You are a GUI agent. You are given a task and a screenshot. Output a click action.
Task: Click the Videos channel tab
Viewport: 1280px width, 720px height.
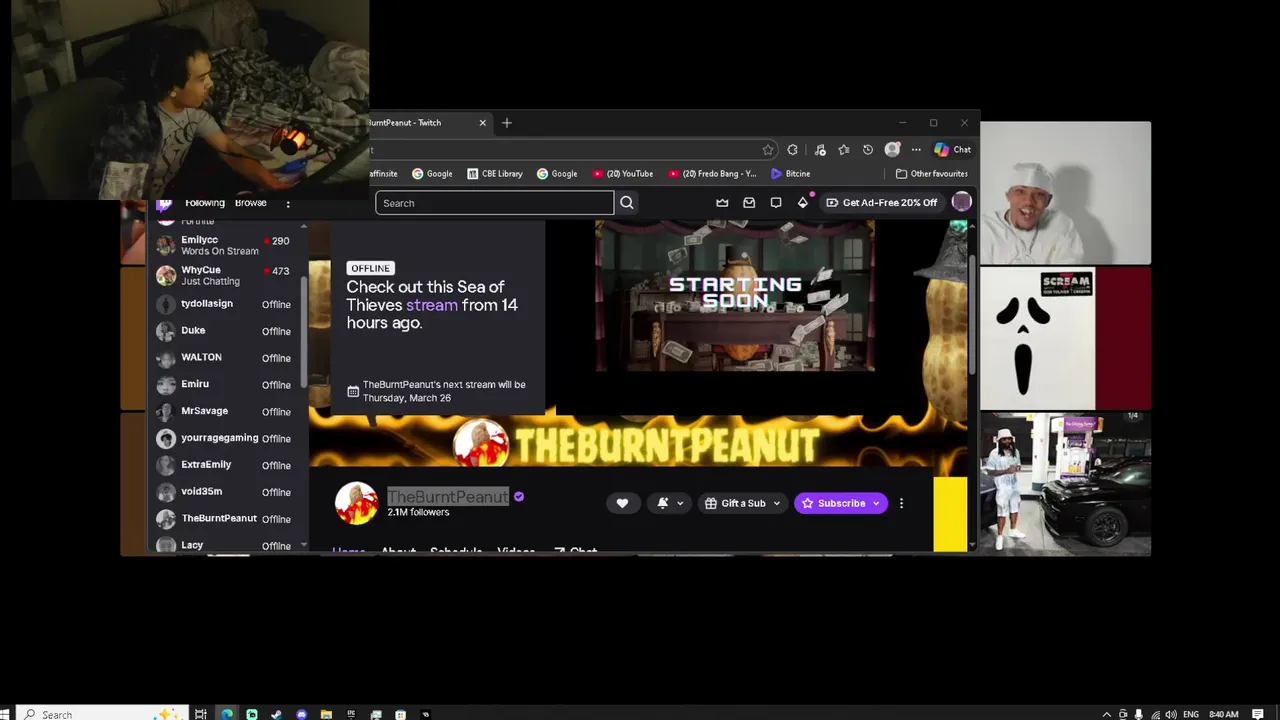[516, 550]
